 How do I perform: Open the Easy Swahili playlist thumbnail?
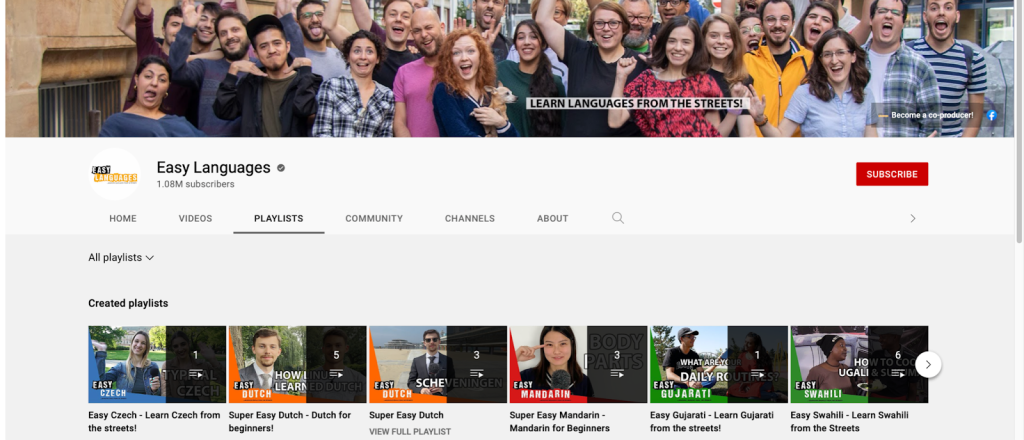858,364
